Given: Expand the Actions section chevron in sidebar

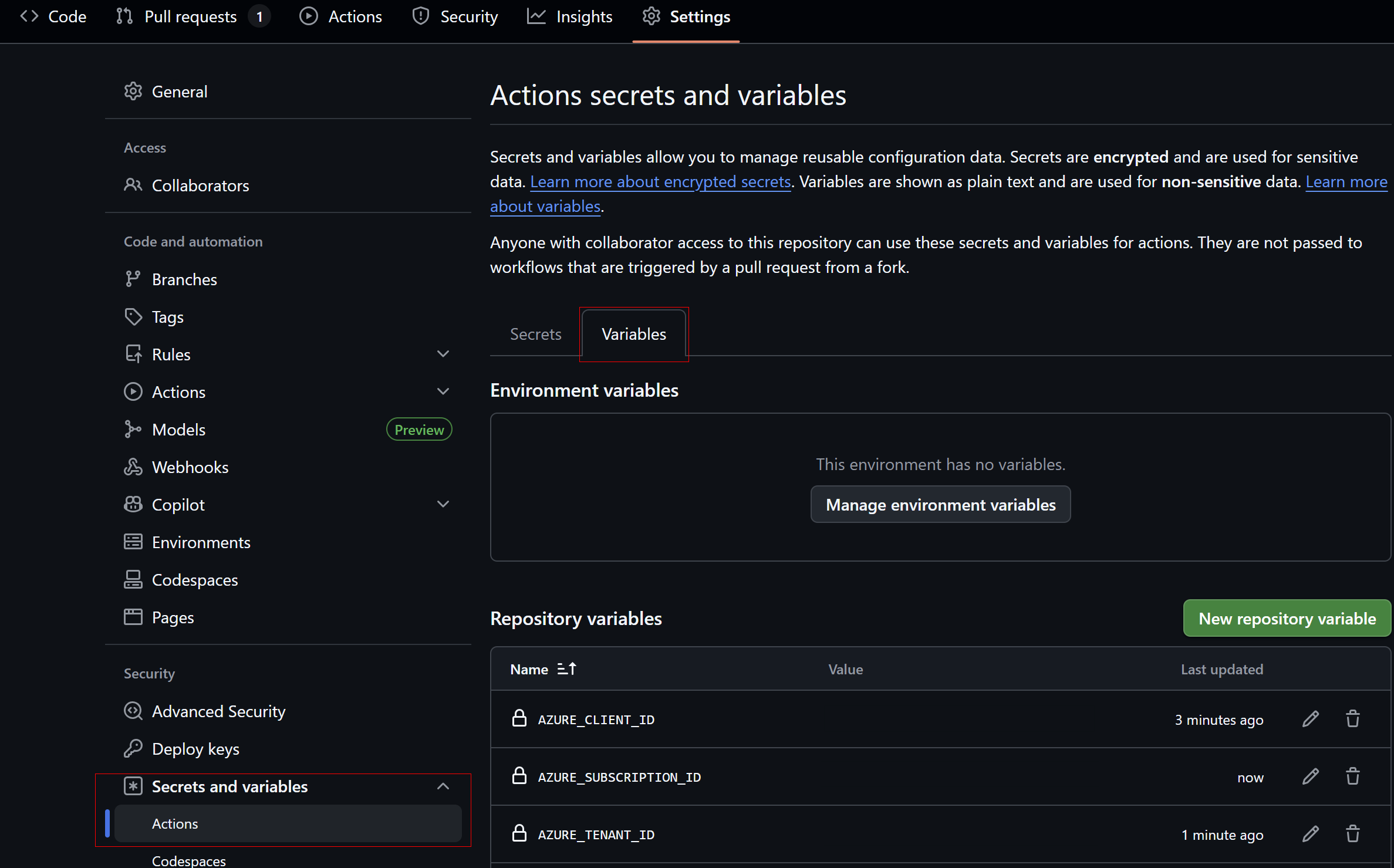Looking at the screenshot, I should (443, 391).
